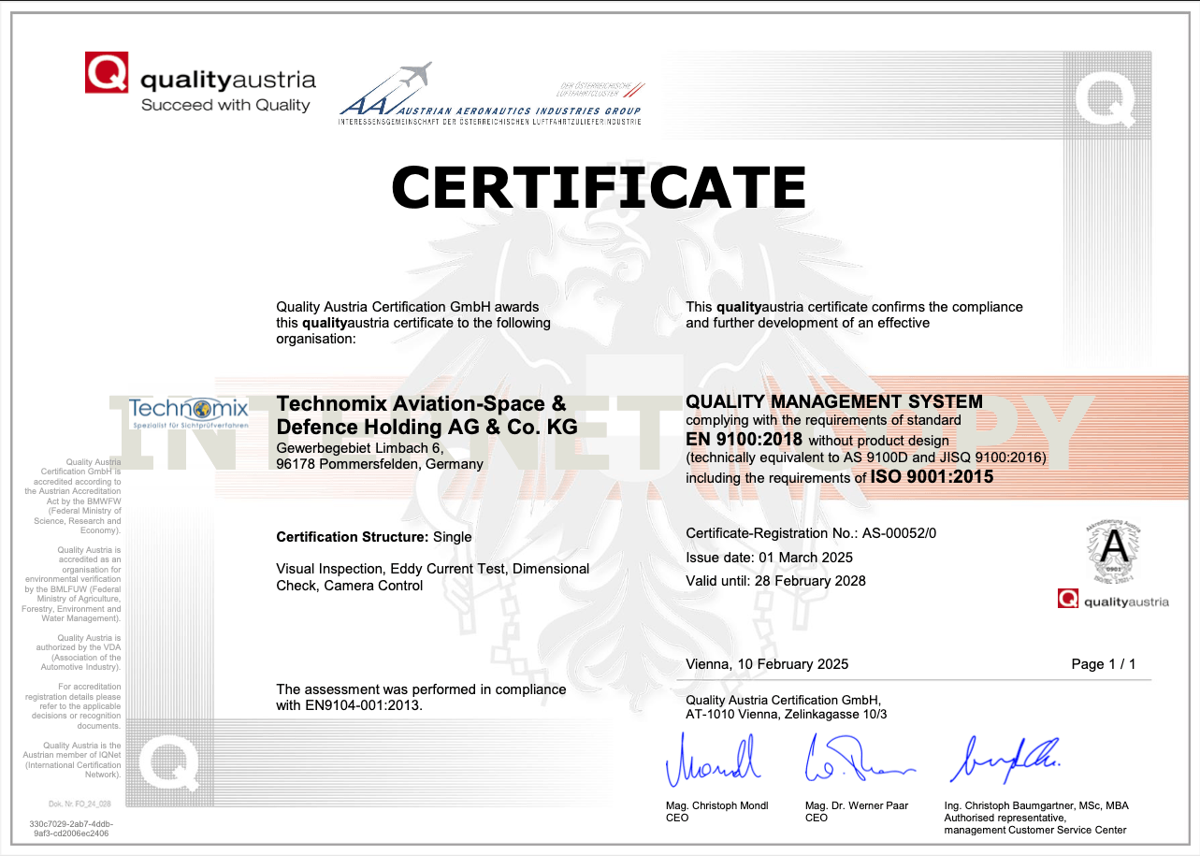Viewport: 1200px width, 856px height.
Task: Click the Vienna, 10 February 2025 text
Action: 767,664
